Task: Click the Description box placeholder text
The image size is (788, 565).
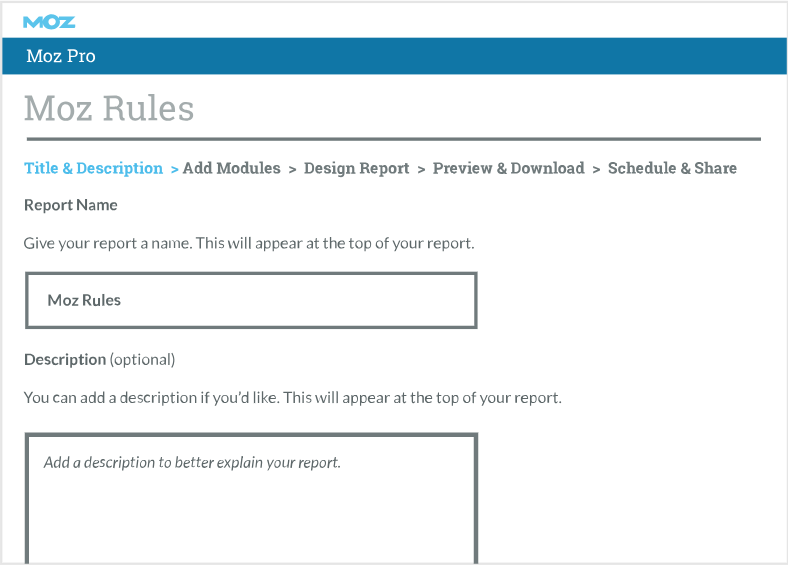Action: (192, 462)
